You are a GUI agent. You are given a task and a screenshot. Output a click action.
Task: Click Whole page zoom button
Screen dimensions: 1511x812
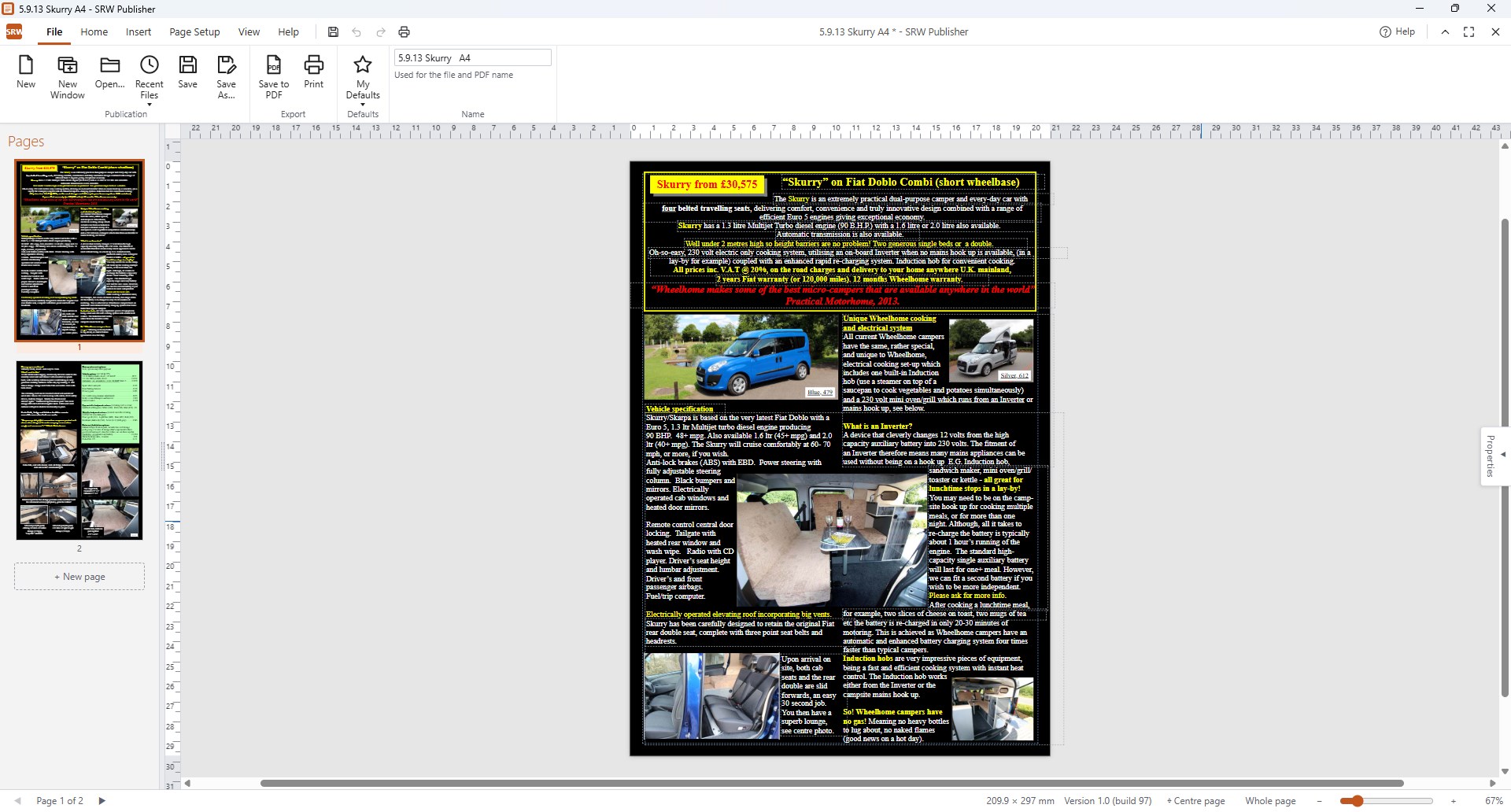(x=1270, y=801)
